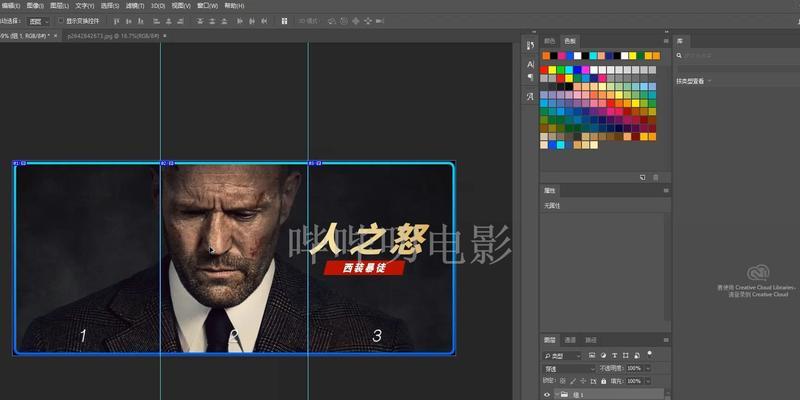Open the properties panel options menu
The width and height of the screenshot is (800, 400).
click(x=666, y=190)
